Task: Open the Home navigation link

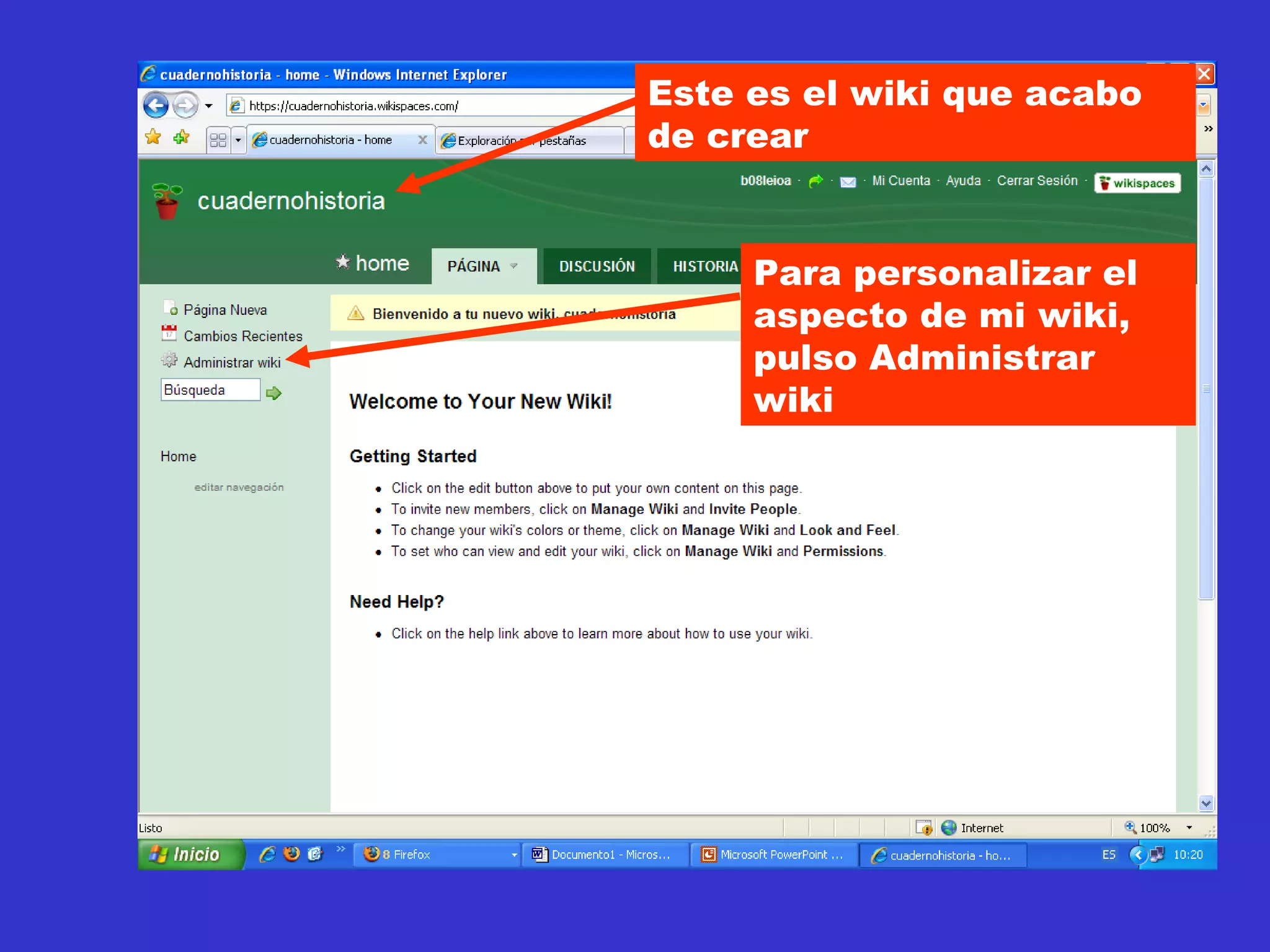Action: coord(178,456)
